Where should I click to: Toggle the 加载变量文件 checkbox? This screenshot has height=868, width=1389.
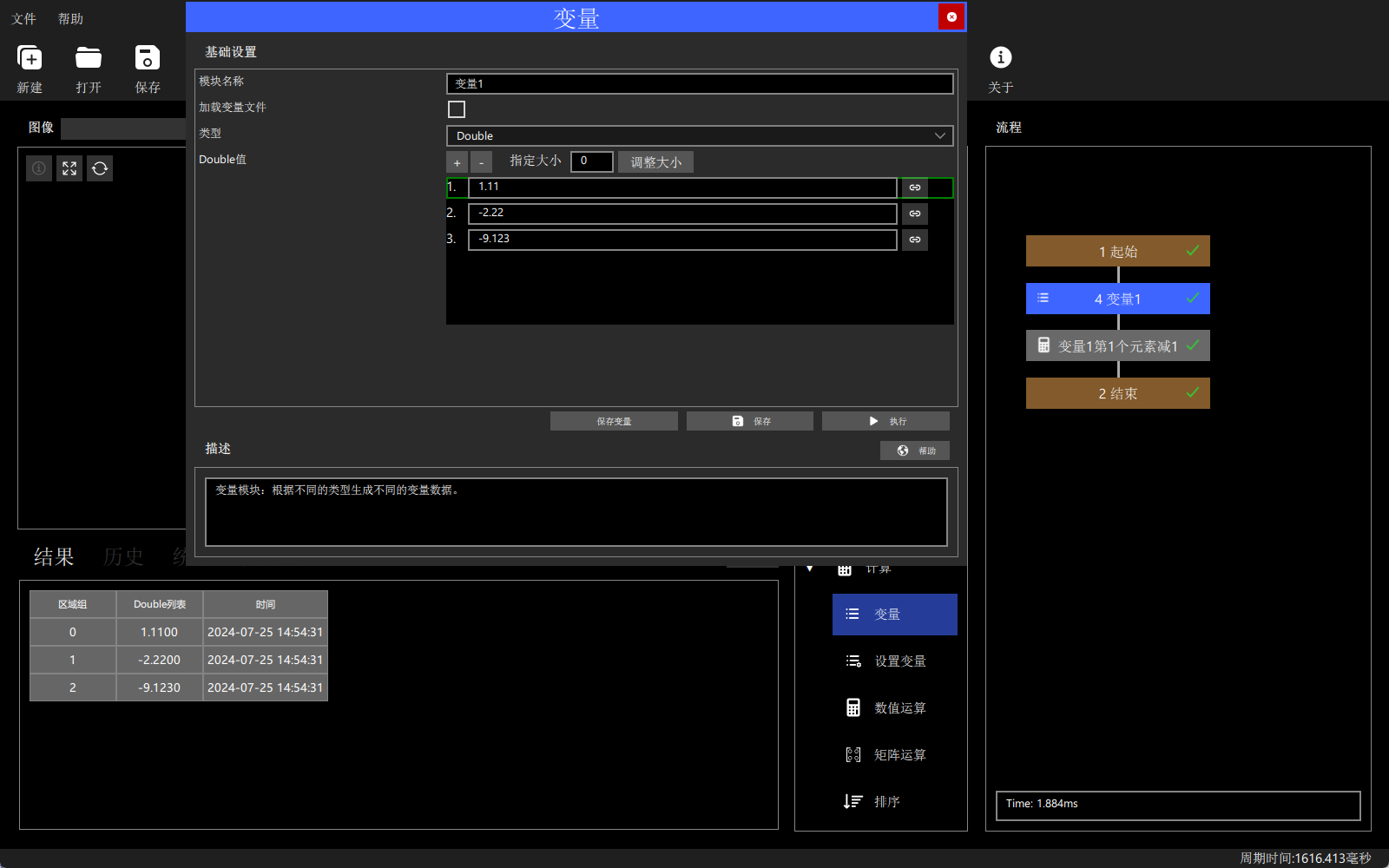[457, 109]
